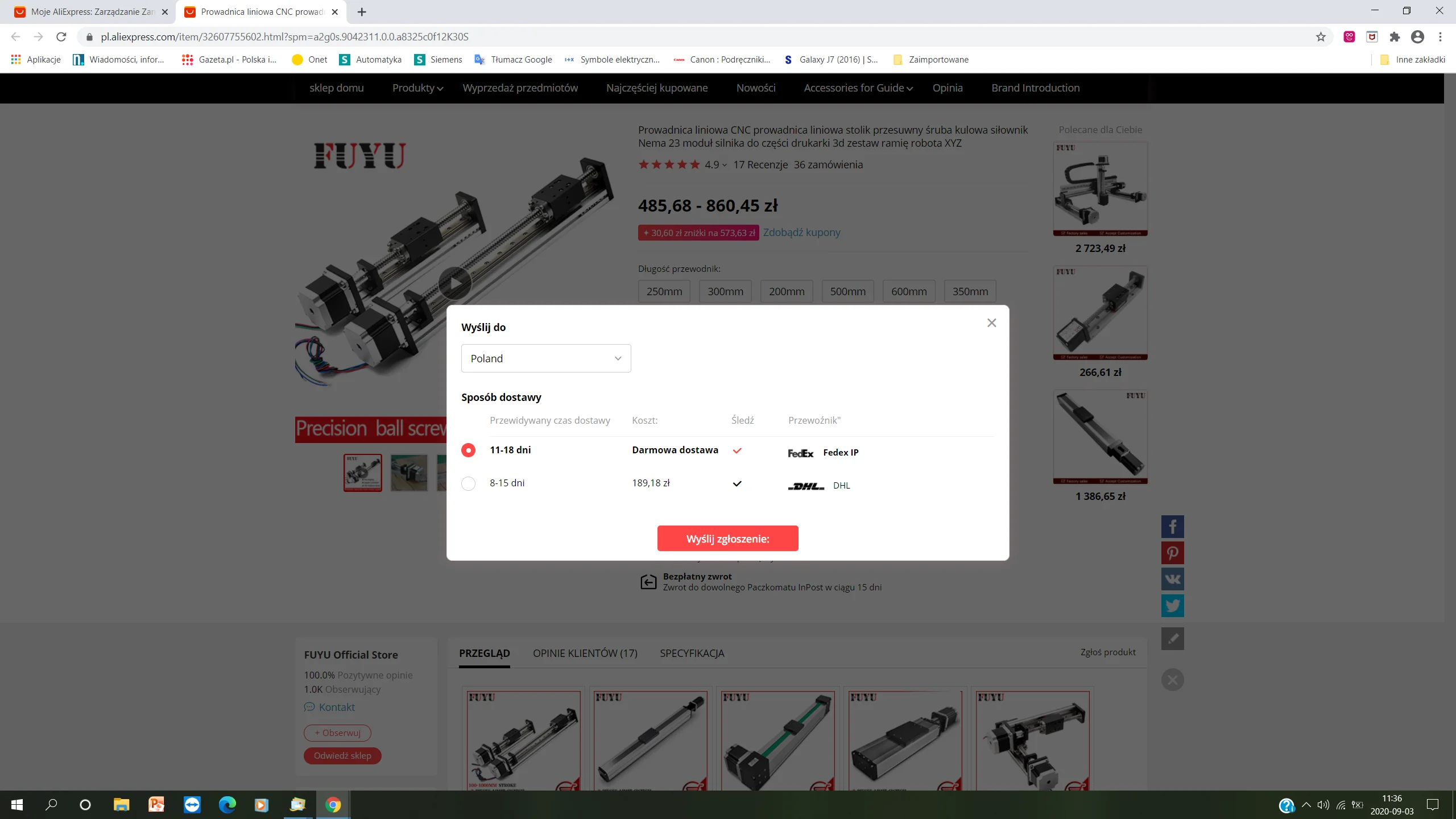Select the 500mm length option
The width and height of the screenshot is (1456, 819).
coord(847,291)
